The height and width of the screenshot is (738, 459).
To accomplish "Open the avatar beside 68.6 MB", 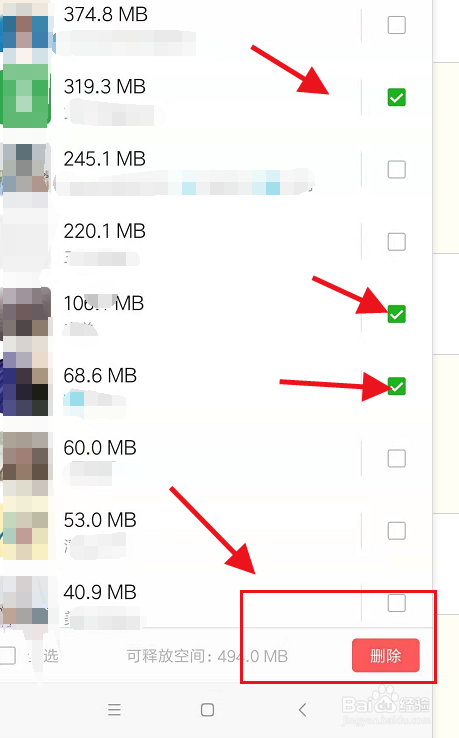I will [x=26, y=386].
